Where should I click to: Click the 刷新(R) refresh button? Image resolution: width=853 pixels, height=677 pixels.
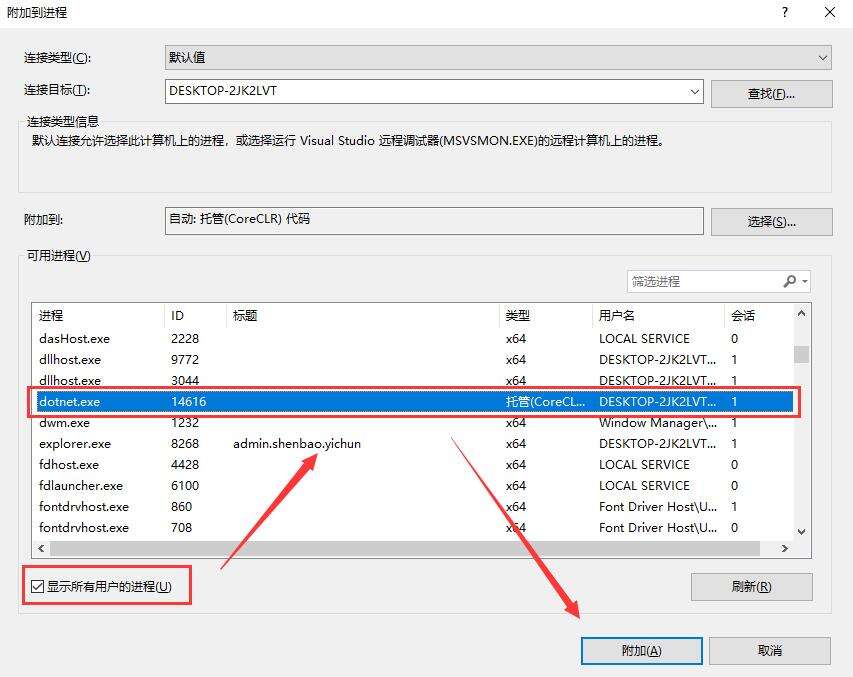tap(752, 587)
